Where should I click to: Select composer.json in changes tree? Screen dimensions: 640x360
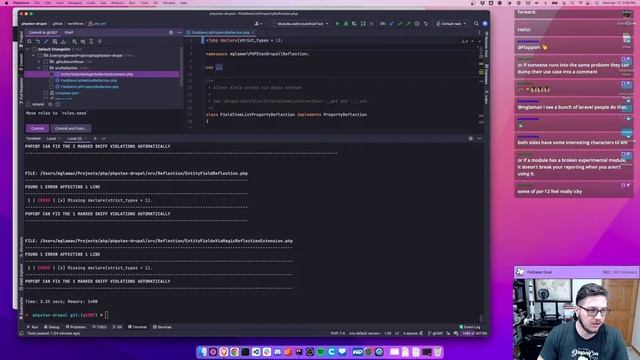67,93
